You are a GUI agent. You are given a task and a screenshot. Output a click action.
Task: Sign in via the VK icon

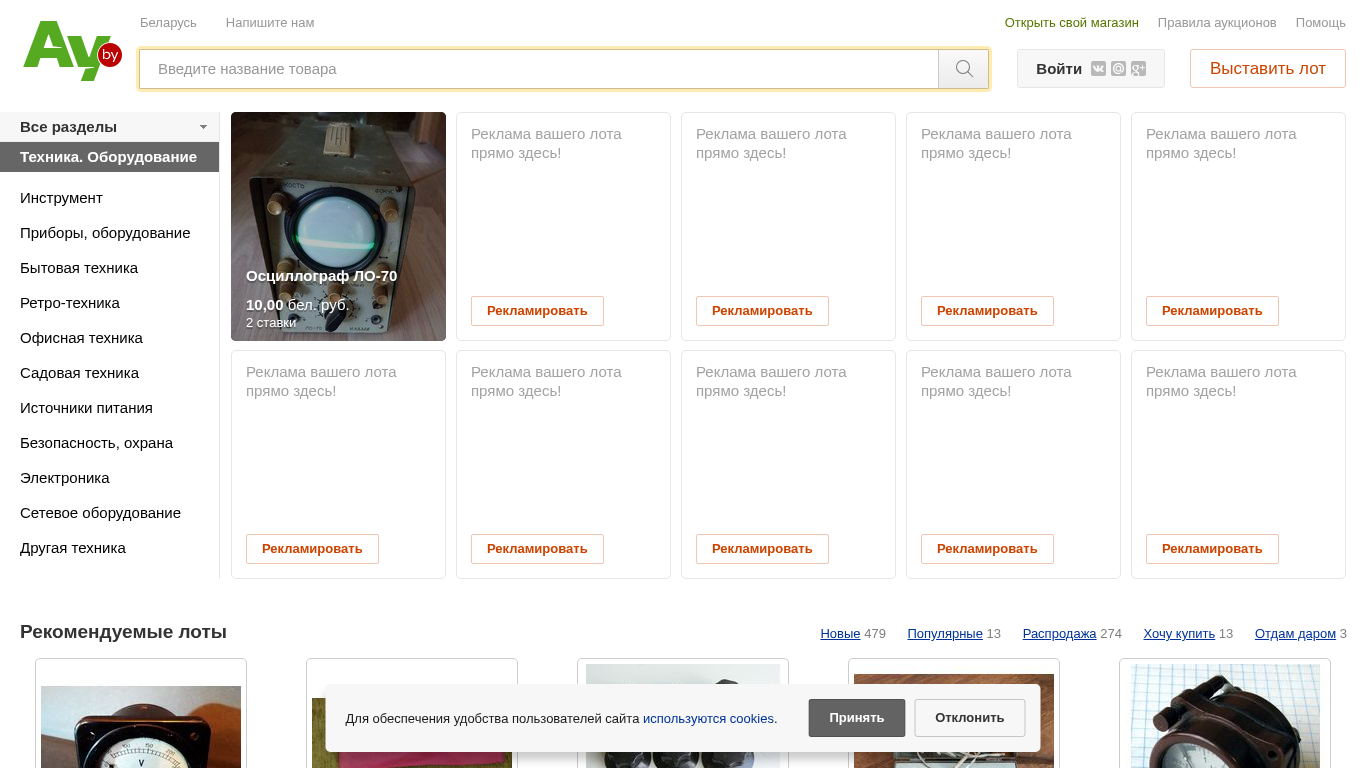(1098, 69)
